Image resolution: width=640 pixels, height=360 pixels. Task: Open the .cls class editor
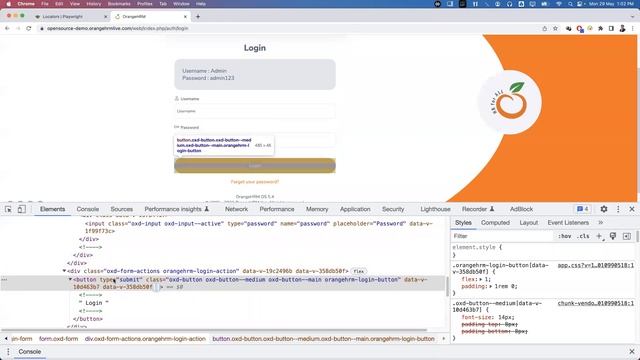pos(583,236)
